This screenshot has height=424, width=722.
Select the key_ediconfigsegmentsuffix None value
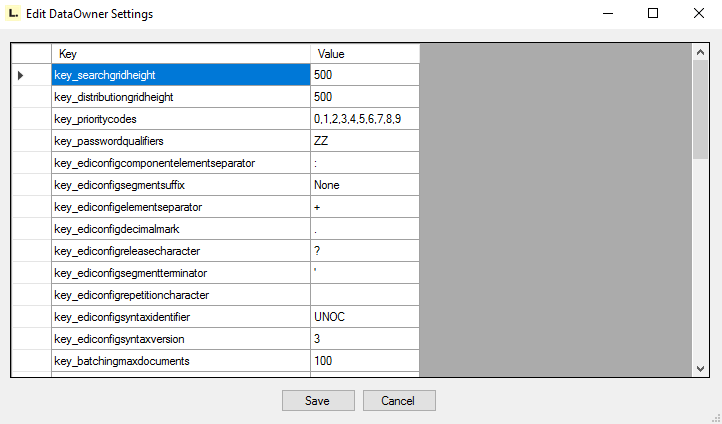pos(364,185)
